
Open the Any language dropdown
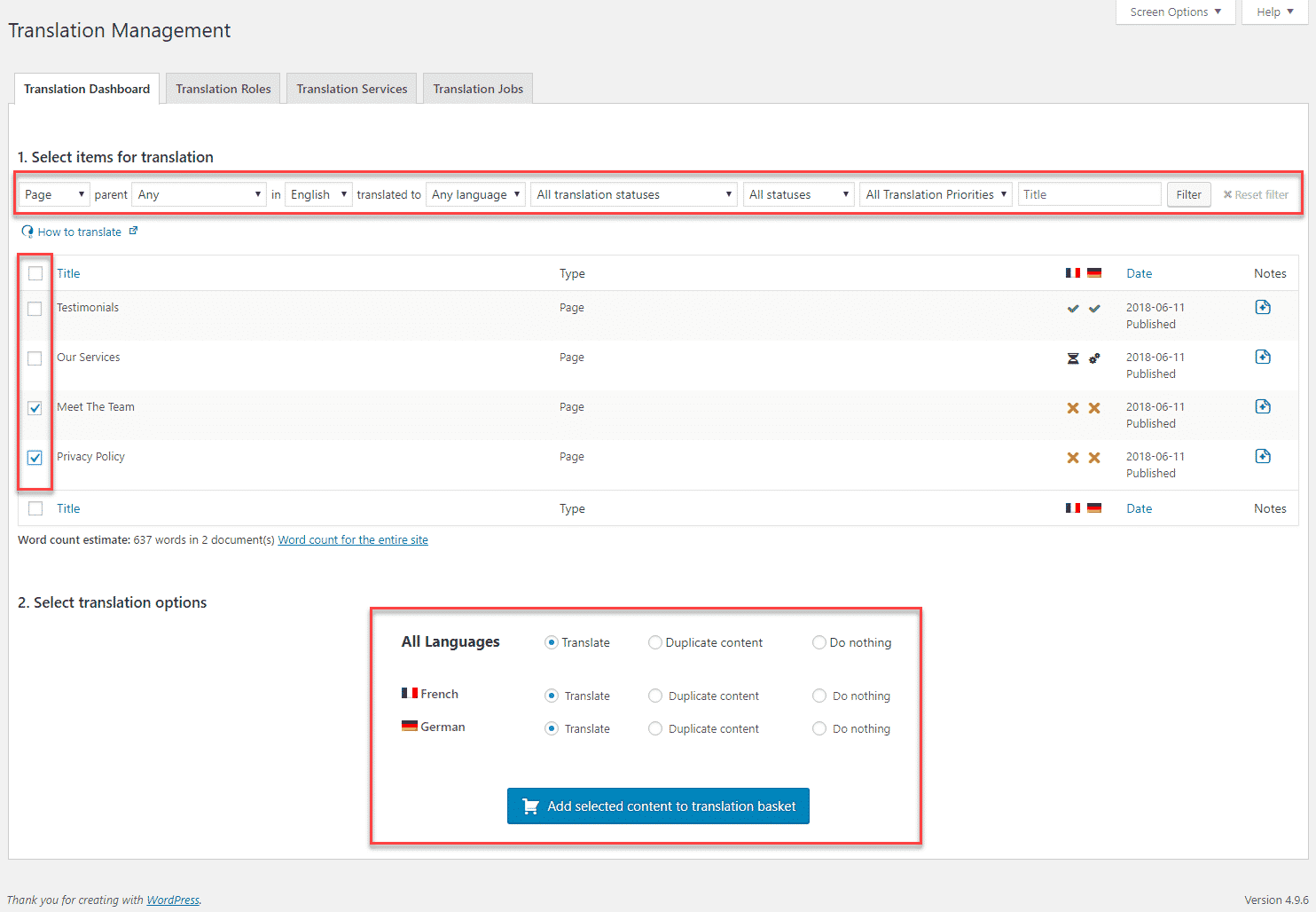point(475,194)
